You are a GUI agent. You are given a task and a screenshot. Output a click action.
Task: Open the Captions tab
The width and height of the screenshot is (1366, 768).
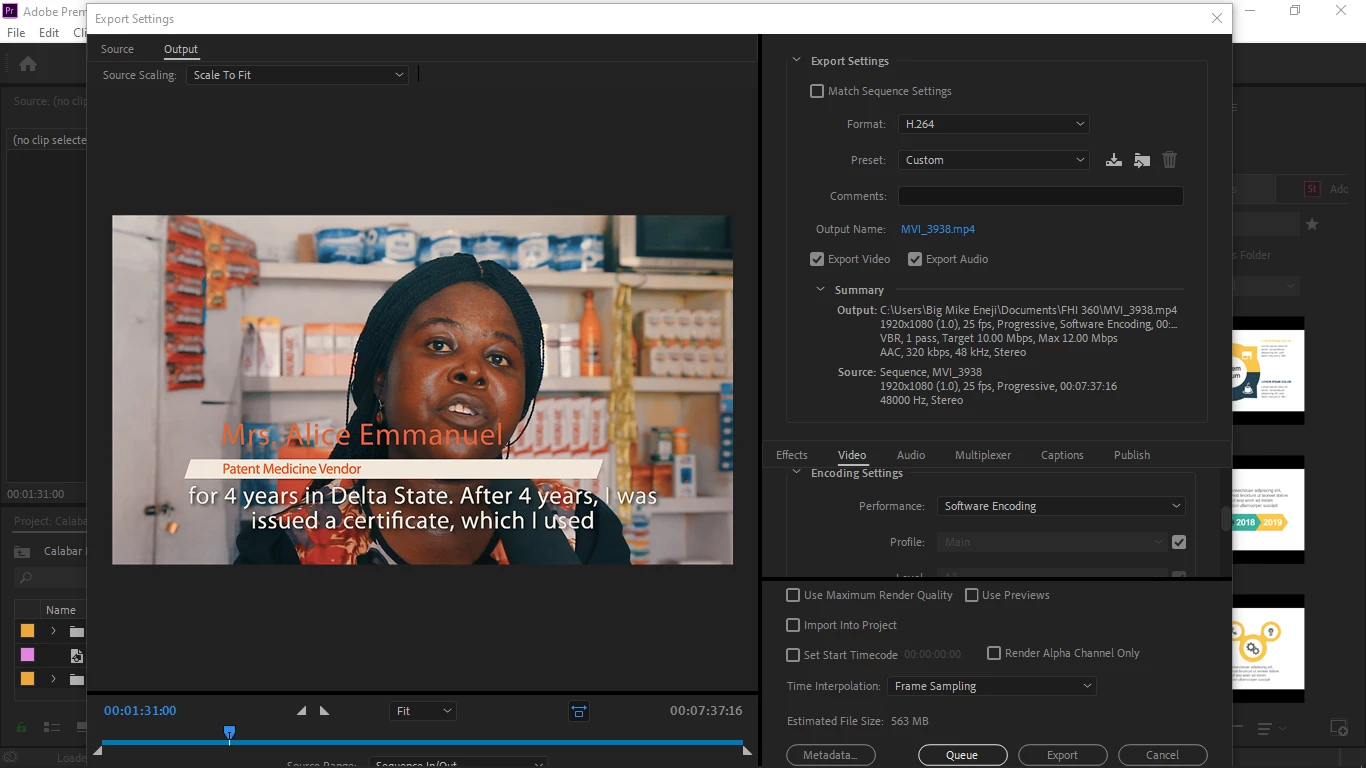(1062, 455)
